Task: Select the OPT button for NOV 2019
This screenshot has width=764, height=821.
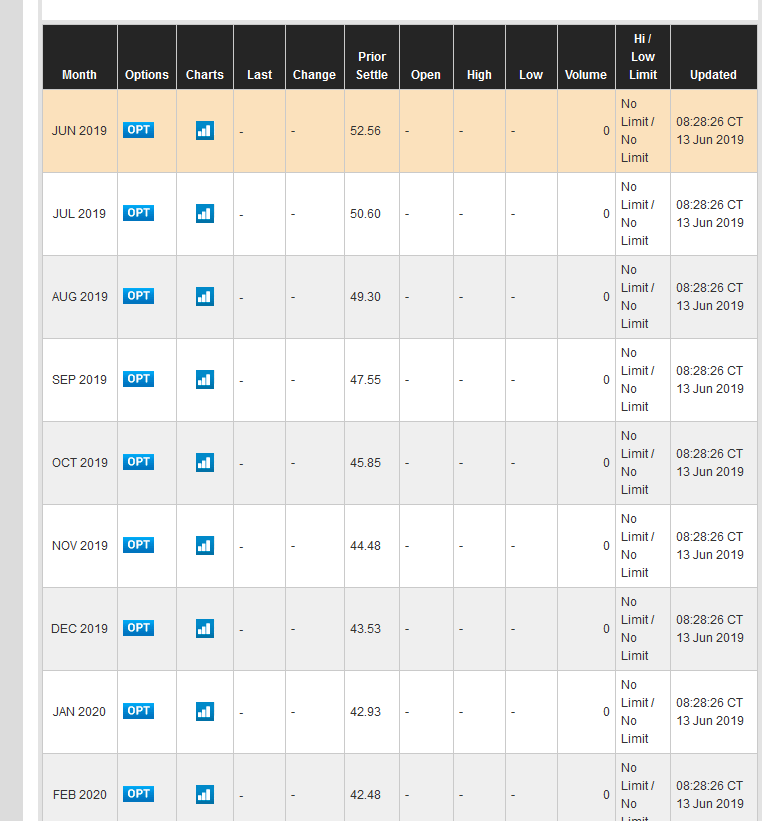Action: coord(138,545)
